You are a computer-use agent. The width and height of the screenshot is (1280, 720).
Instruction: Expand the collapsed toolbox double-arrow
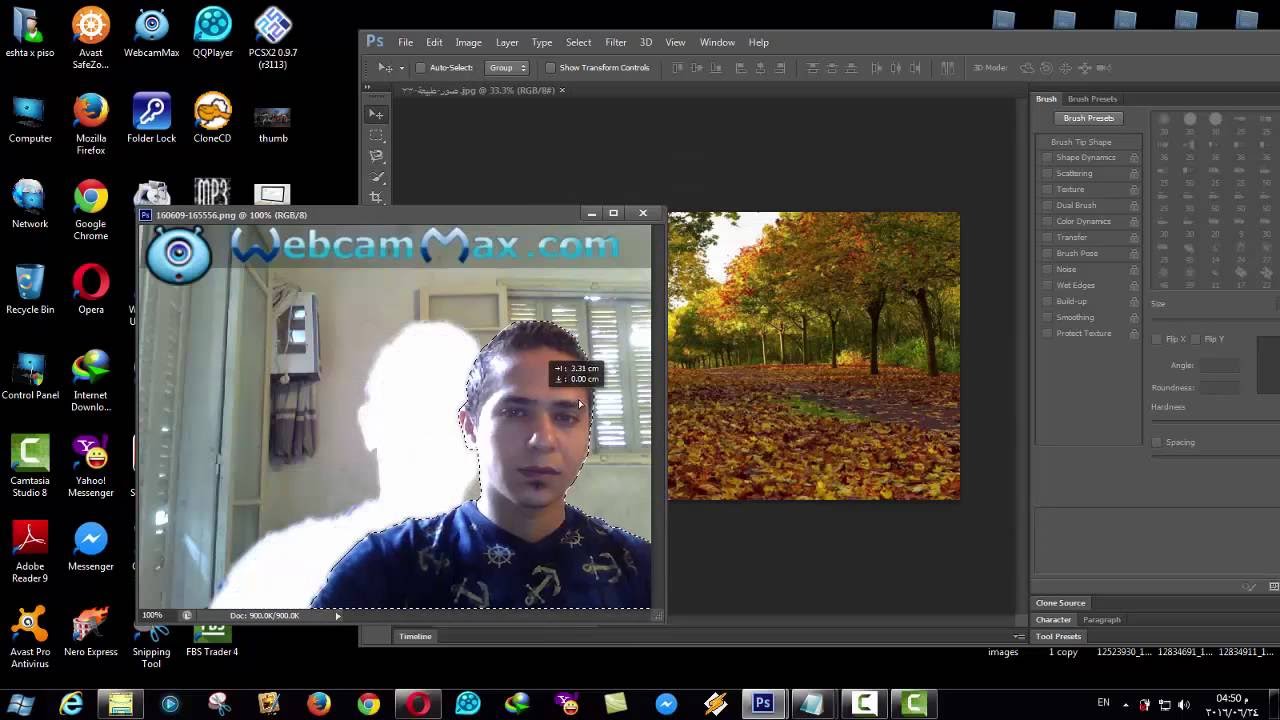click(368, 89)
